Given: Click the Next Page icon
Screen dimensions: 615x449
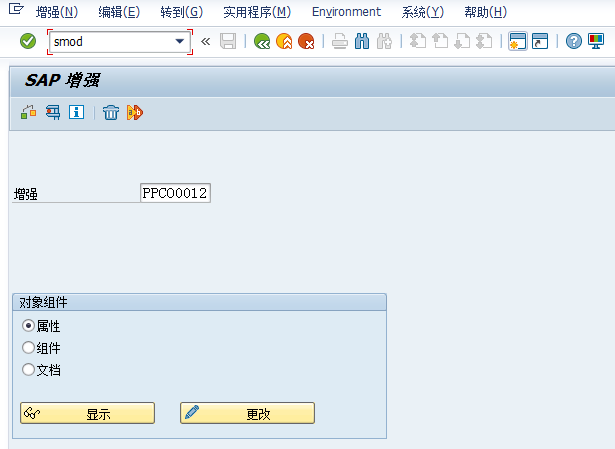Looking at the screenshot, I should click(x=462, y=41).
